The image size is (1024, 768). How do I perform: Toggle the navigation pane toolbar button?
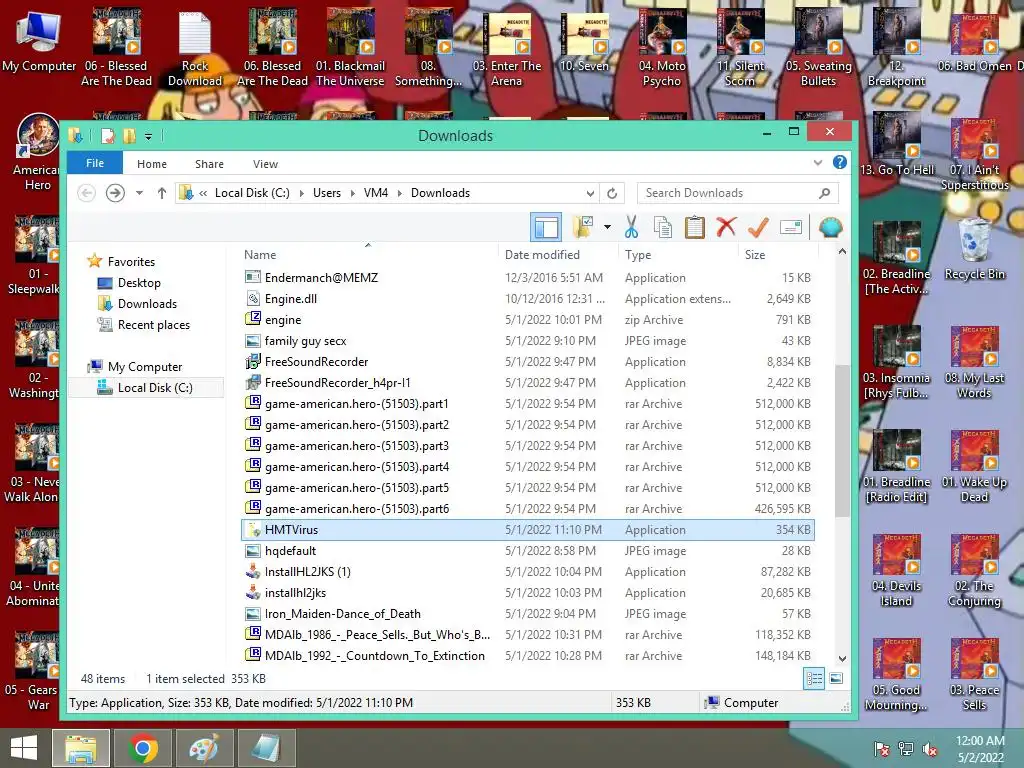tap(546, 227)
